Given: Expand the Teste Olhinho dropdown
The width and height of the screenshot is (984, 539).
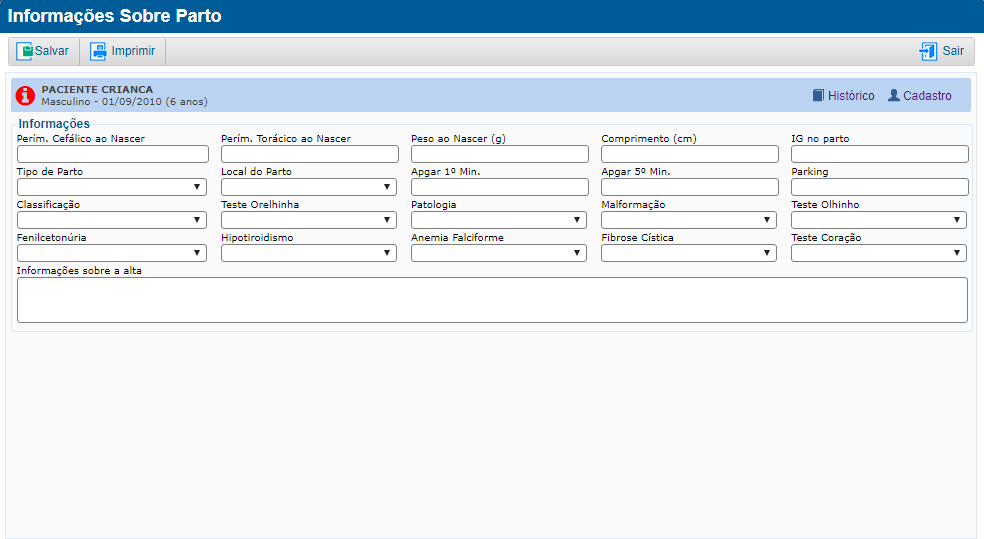Looking at the screenshot, I should (x=879, y=220).
